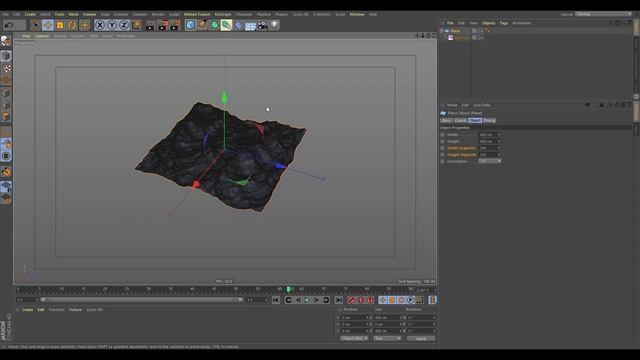
Task: Record active objects keyframe
Action: [x=351, y=300]
